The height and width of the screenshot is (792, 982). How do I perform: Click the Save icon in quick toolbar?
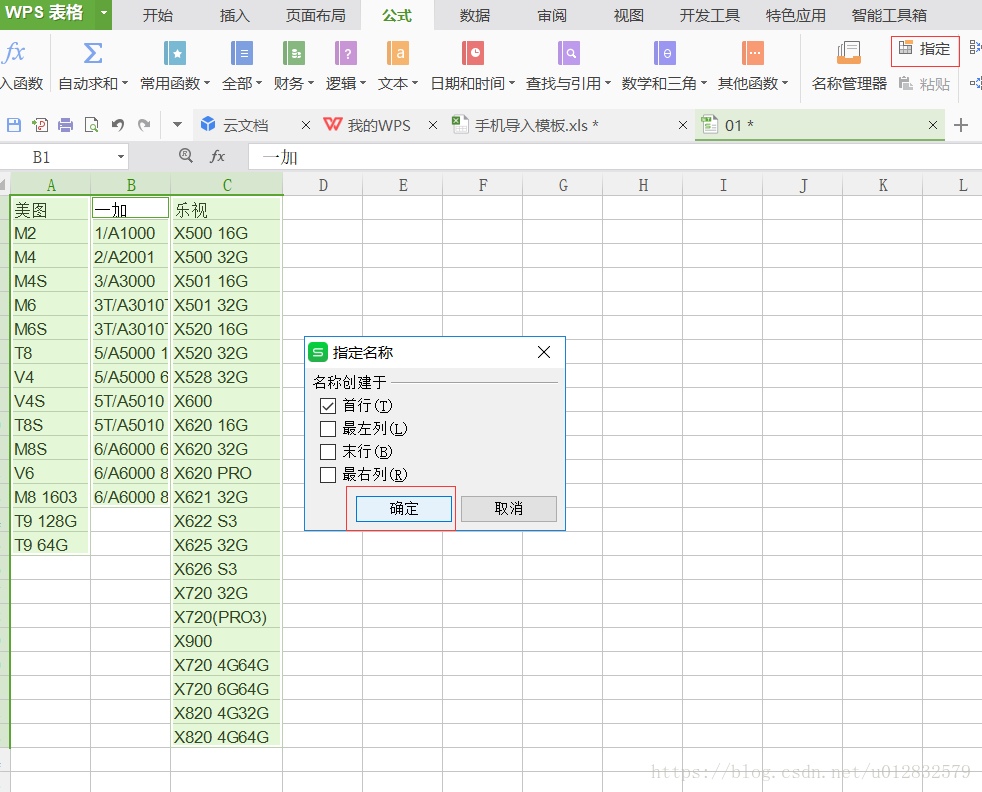tap(14, 125)
